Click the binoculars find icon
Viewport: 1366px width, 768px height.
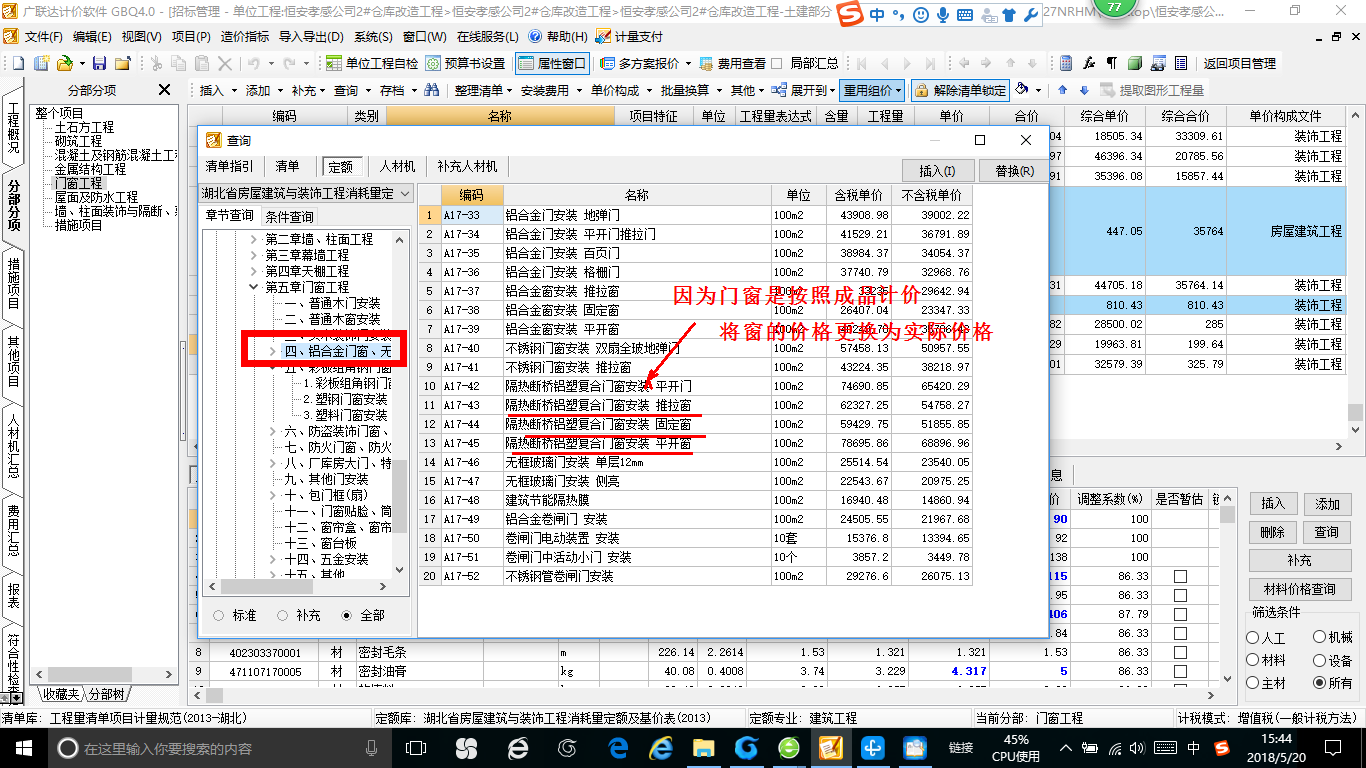[x=432, y=90]
